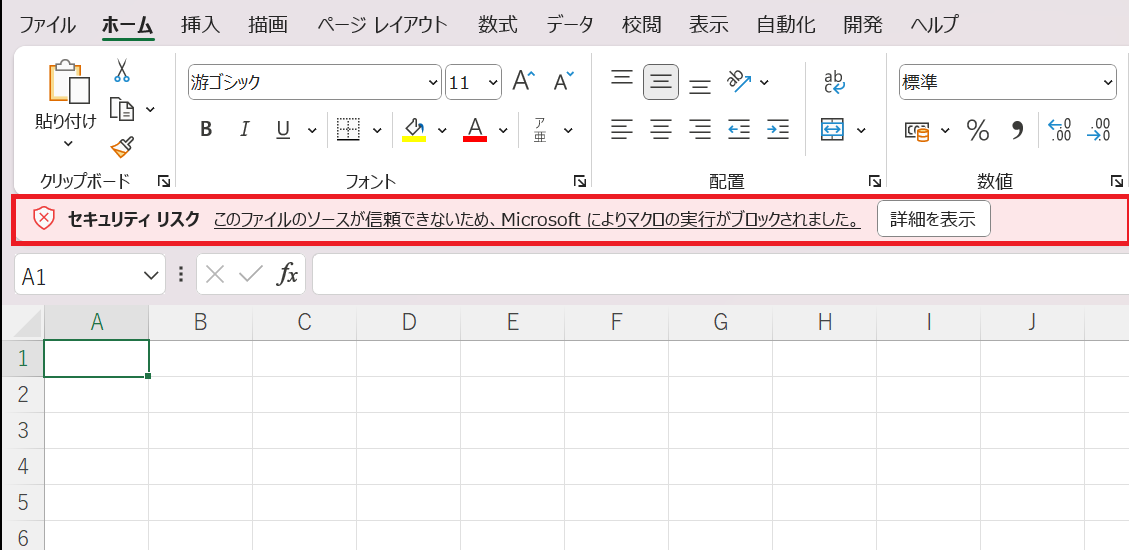Select the Format Painter brush icon
This screenshot has height=550, width=1129.
point(122,148)
